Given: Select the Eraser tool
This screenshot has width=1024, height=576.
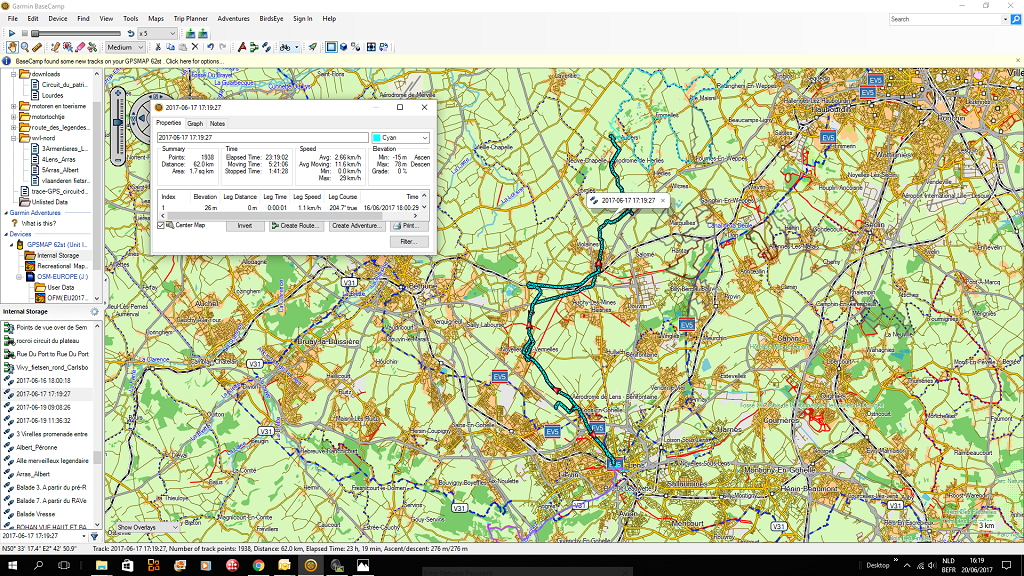Looking at the screenshot, I should [x=80, y=47].
